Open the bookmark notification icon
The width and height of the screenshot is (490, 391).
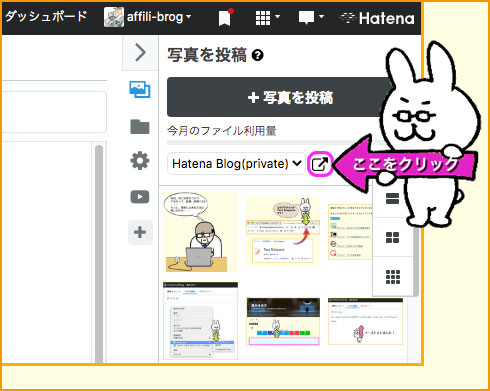(225, 18)
